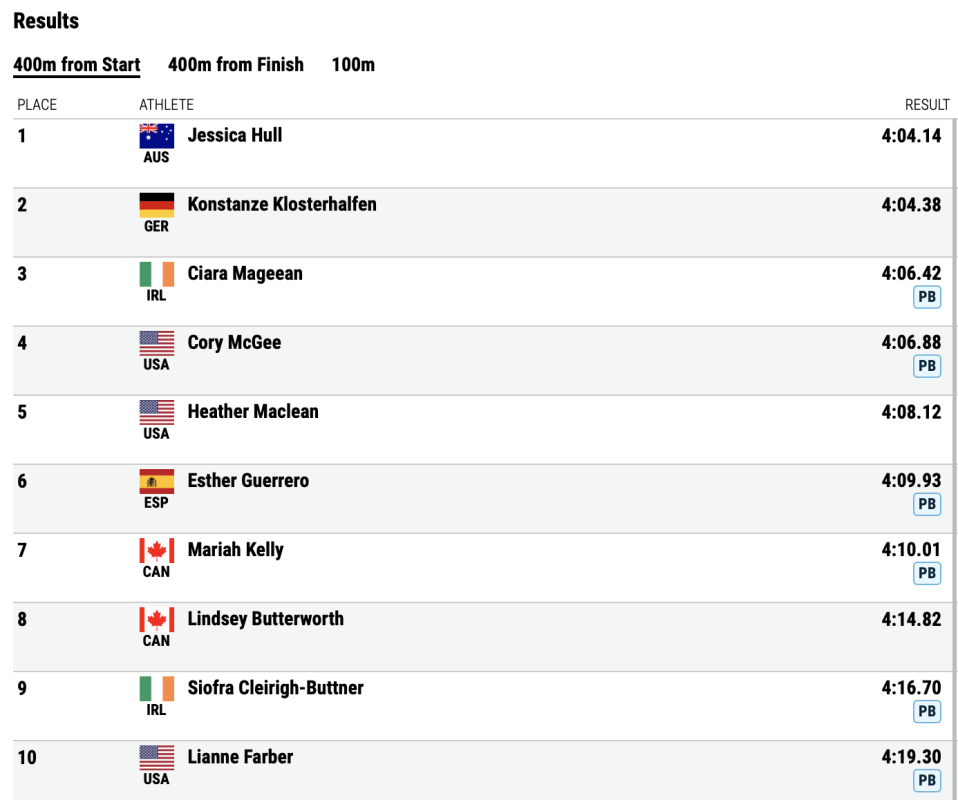Click the USA flag beside Lianne Farber
The width and height of the screenshot is (958, 800).
tap(156, 757)
